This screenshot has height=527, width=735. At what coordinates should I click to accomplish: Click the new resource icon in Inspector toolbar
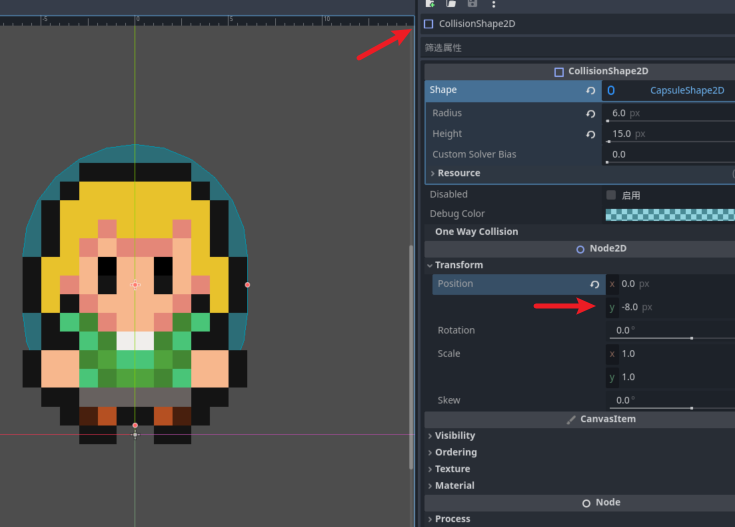pyautogui.click(x=430, y=4)
